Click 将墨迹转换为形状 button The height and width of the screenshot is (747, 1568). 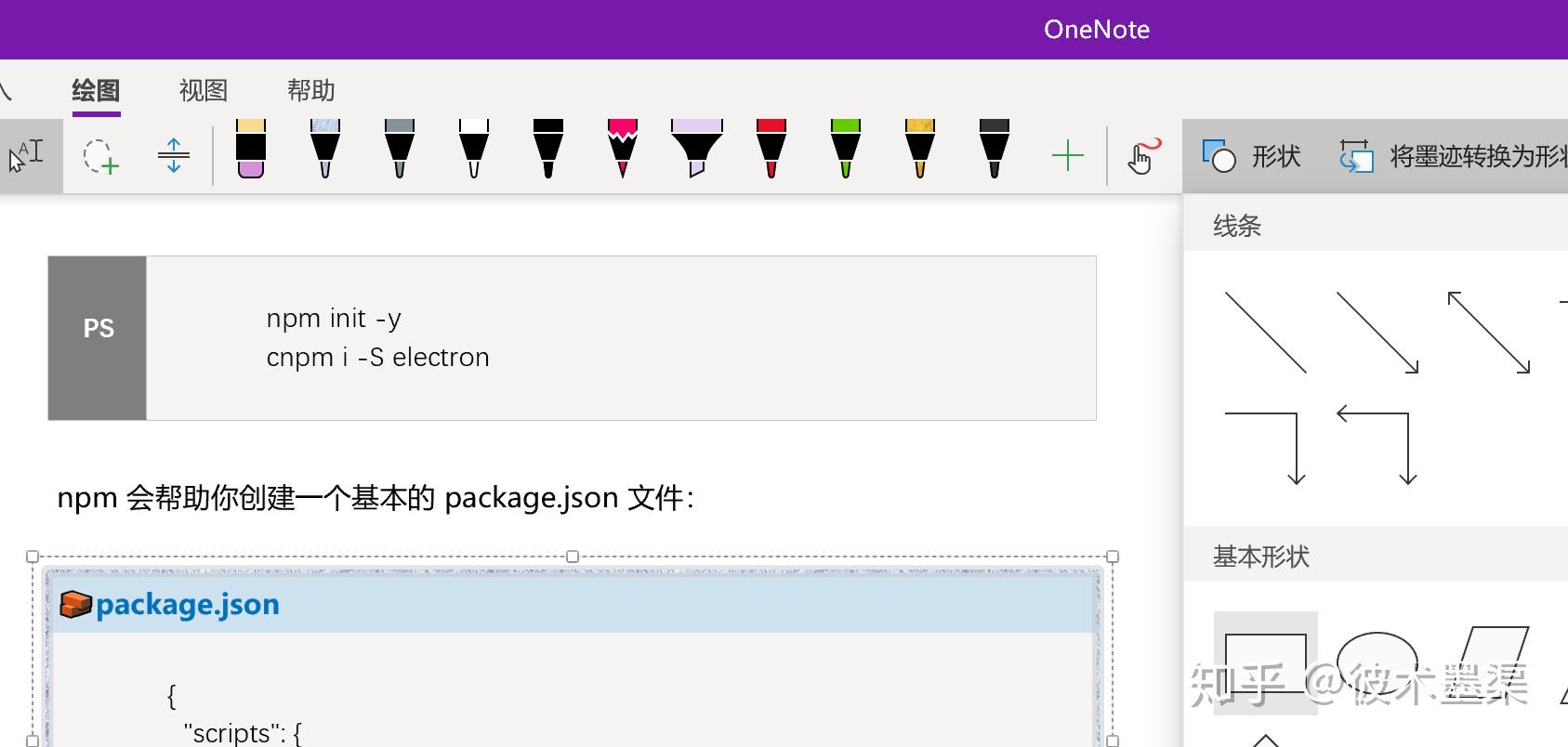[1452, 156]
